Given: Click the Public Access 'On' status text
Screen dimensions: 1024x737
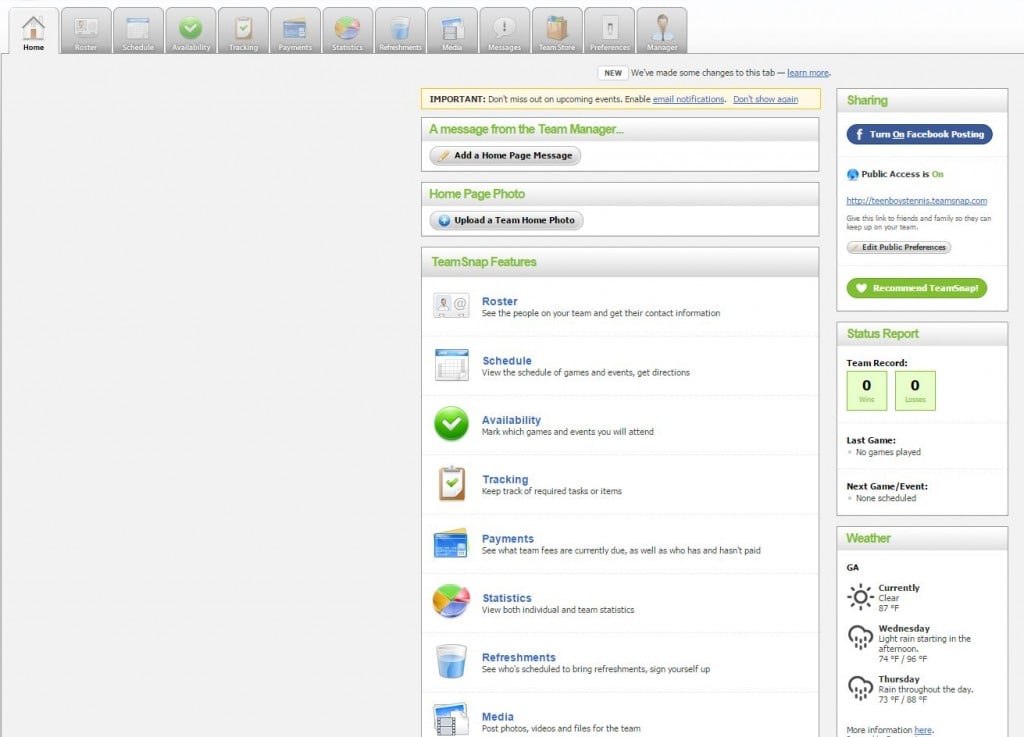Looking at the screenshot, I should [937, 174].
